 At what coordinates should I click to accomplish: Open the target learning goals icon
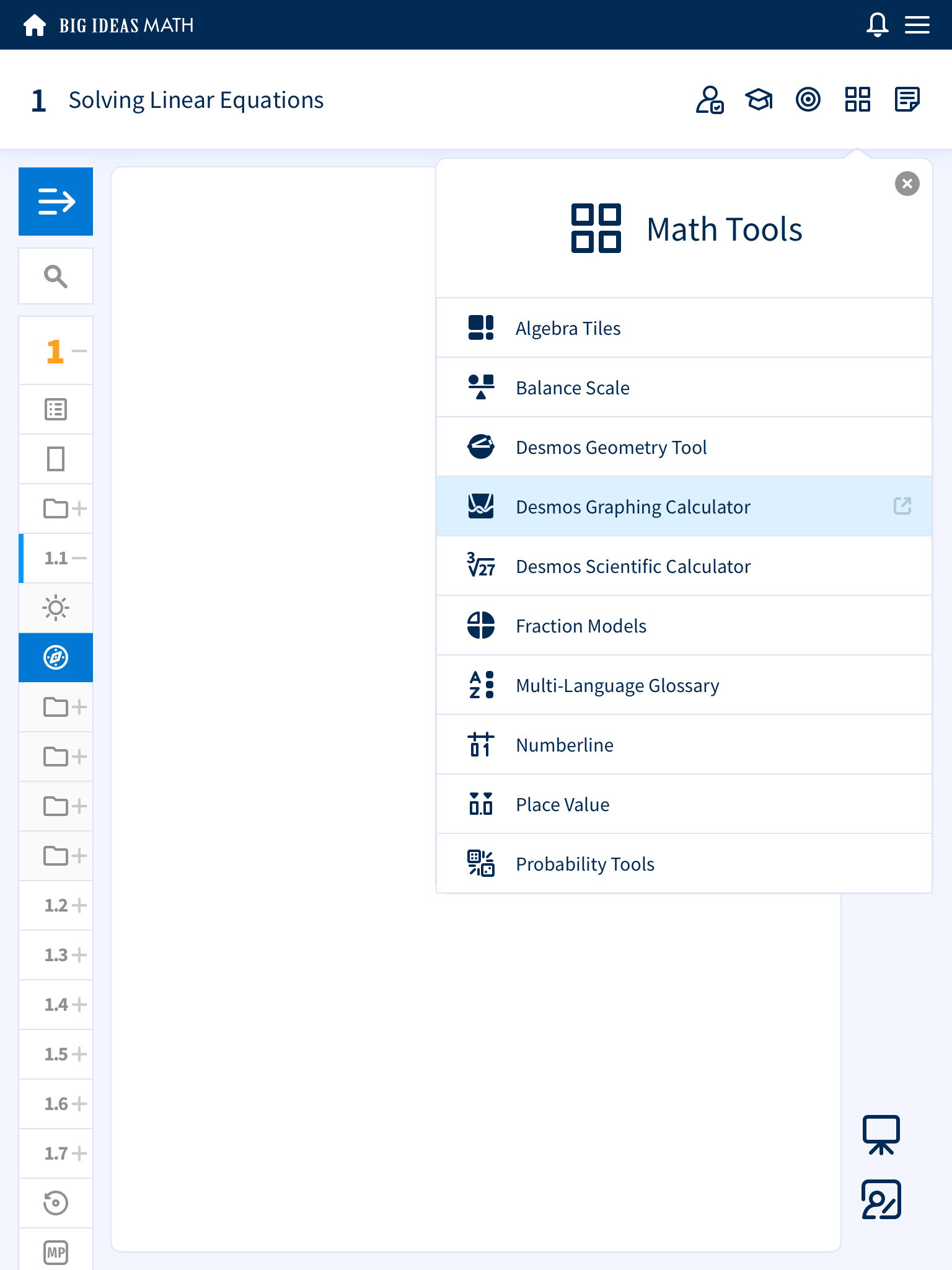808,99
